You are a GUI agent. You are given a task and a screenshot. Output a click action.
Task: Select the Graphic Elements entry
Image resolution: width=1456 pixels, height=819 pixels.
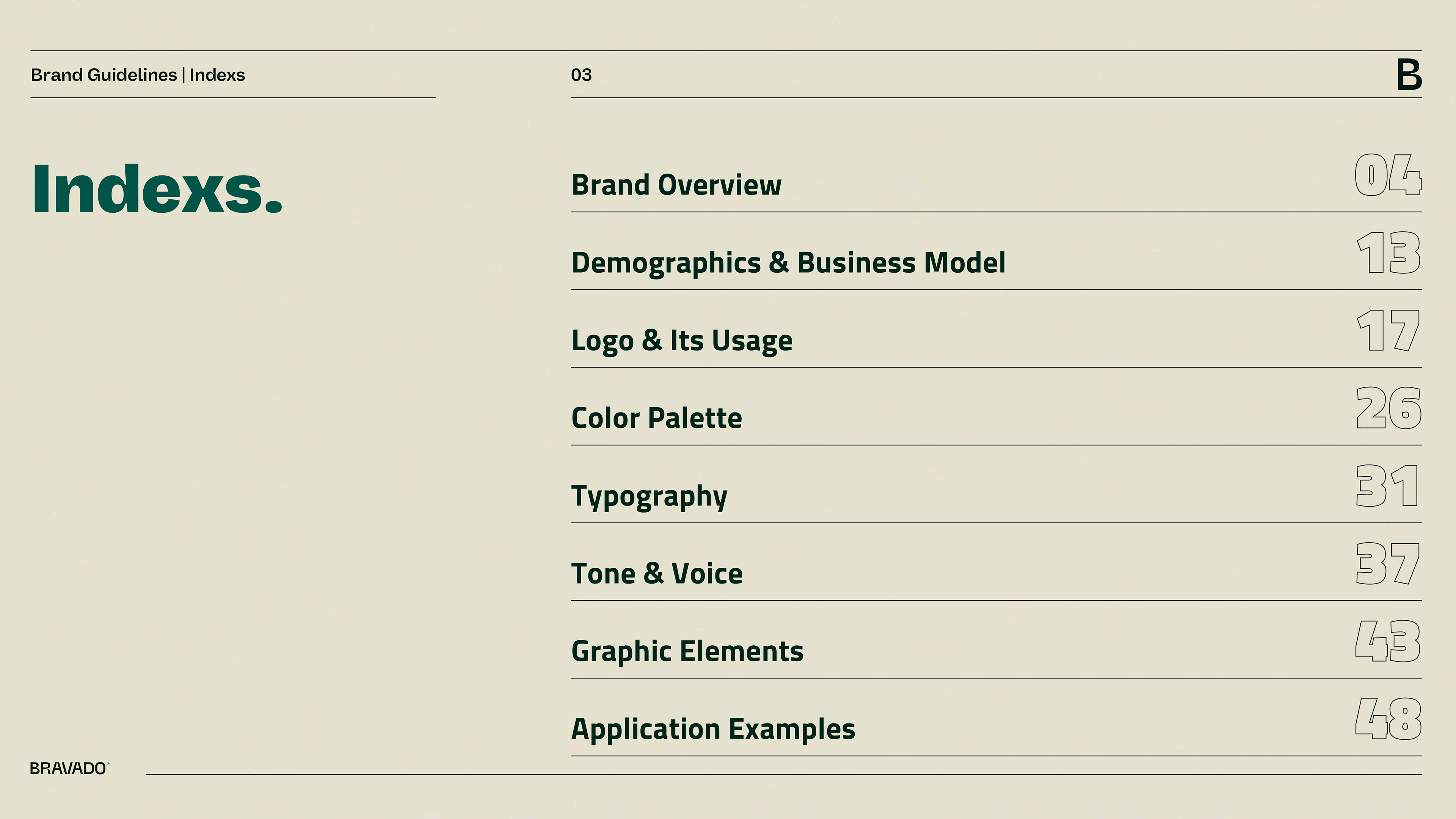click(687, 651)
